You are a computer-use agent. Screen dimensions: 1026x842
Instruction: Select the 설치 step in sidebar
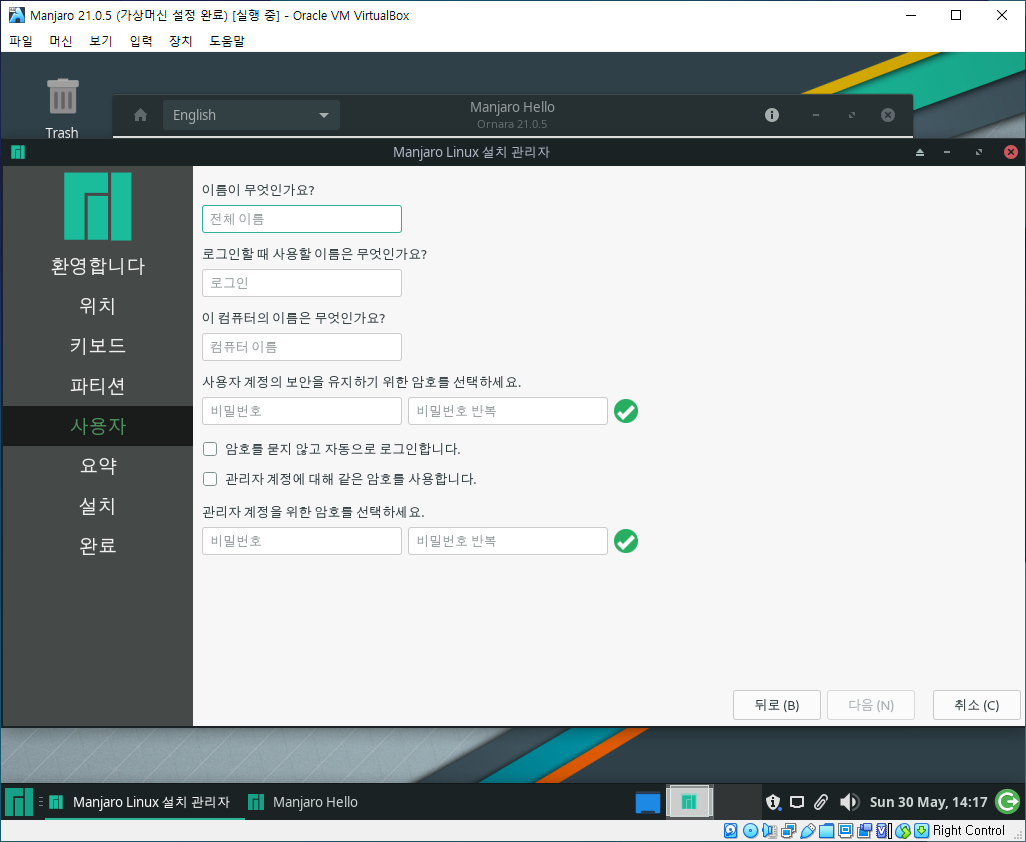[98, 506]
